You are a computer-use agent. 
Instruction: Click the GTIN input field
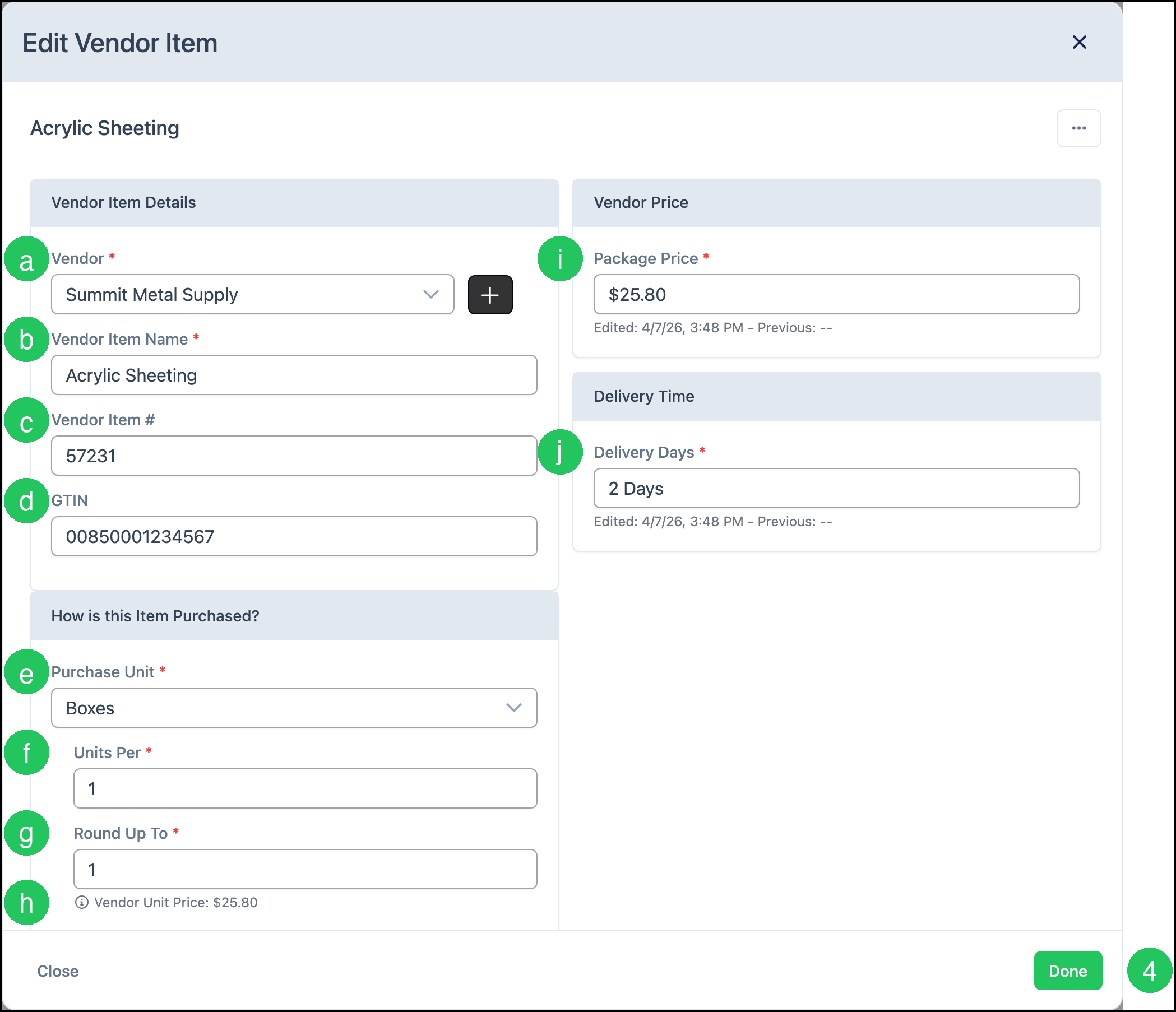tap(294, 536)
